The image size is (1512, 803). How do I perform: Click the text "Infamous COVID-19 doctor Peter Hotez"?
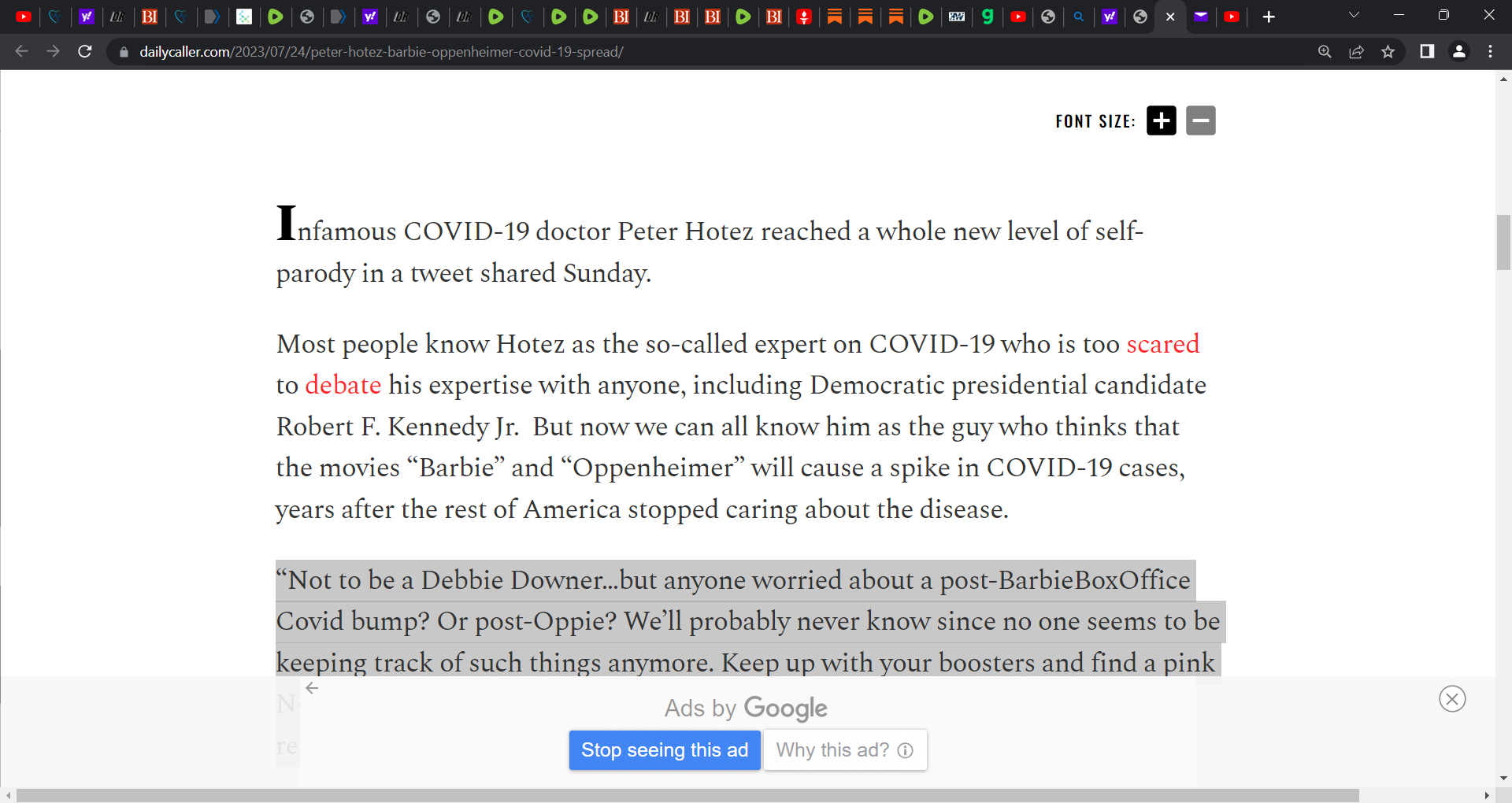(x=515, y=227)
